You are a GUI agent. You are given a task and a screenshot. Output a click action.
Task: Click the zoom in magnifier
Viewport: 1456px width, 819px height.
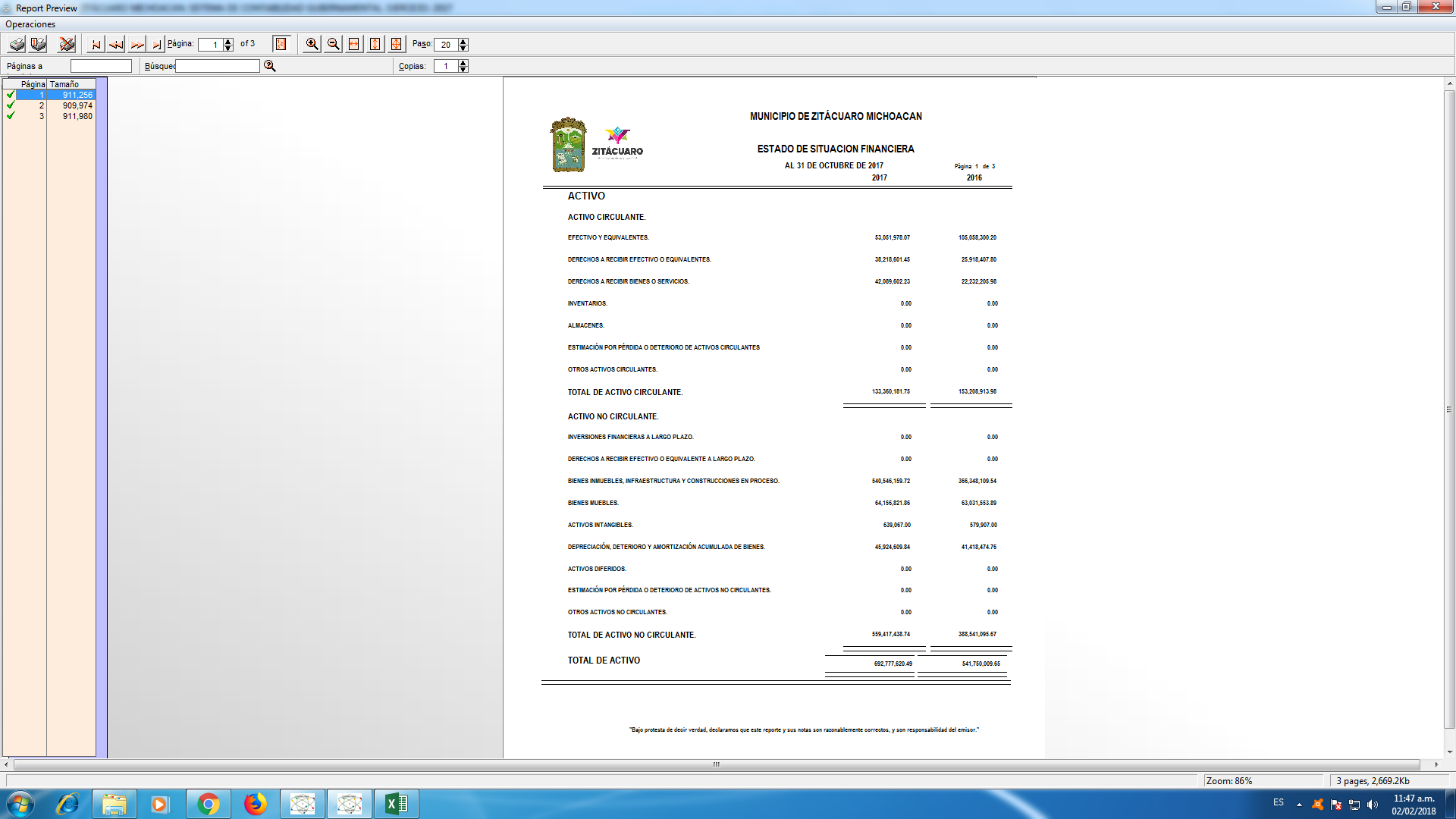pos(312,44)
